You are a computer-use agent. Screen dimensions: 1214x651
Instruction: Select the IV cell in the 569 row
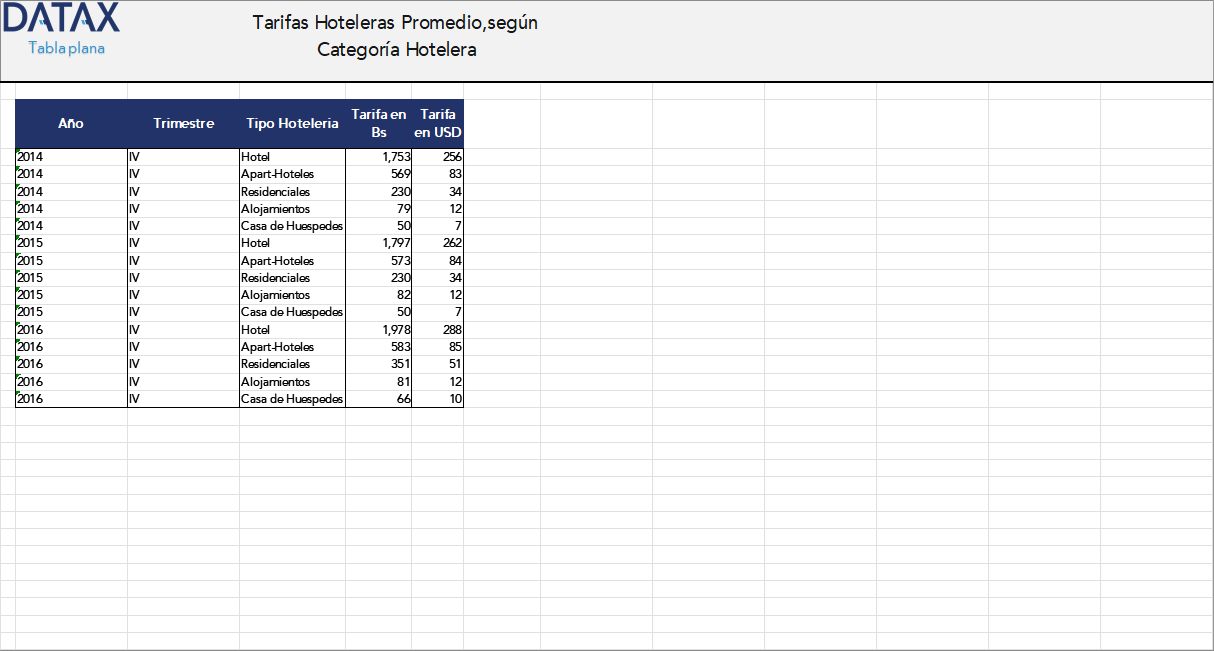(183, 174)
